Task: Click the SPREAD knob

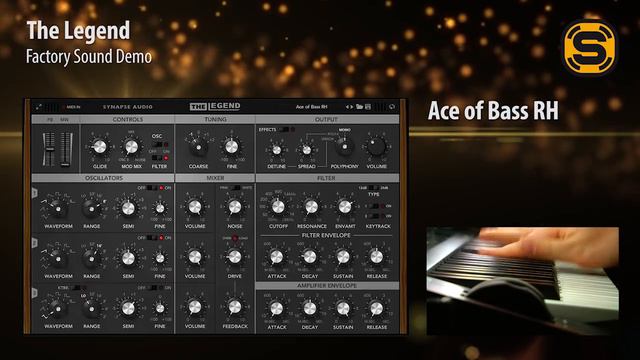Action: [x=307, y=150]
